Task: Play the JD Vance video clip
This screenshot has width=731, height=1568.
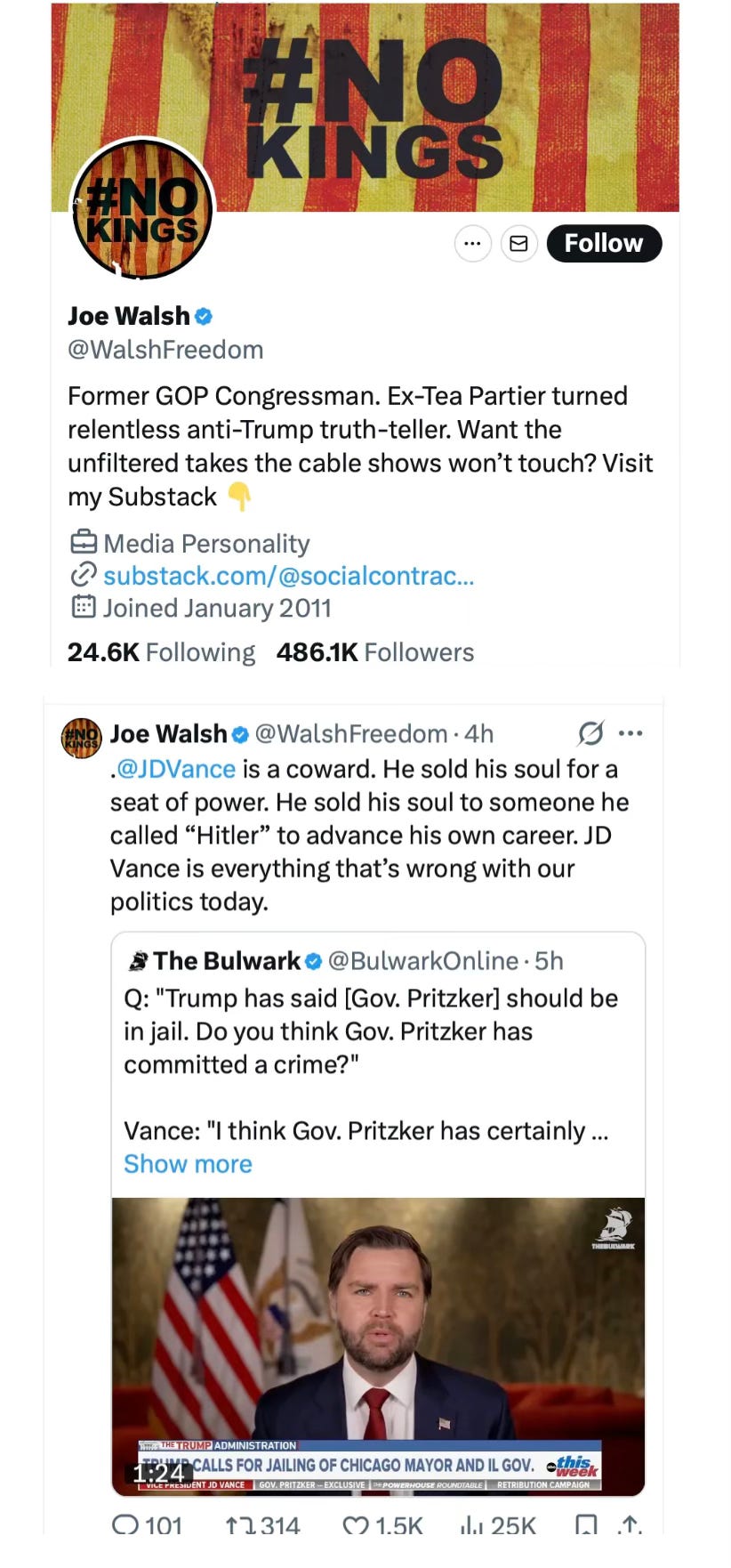Action: (378, 1346)
